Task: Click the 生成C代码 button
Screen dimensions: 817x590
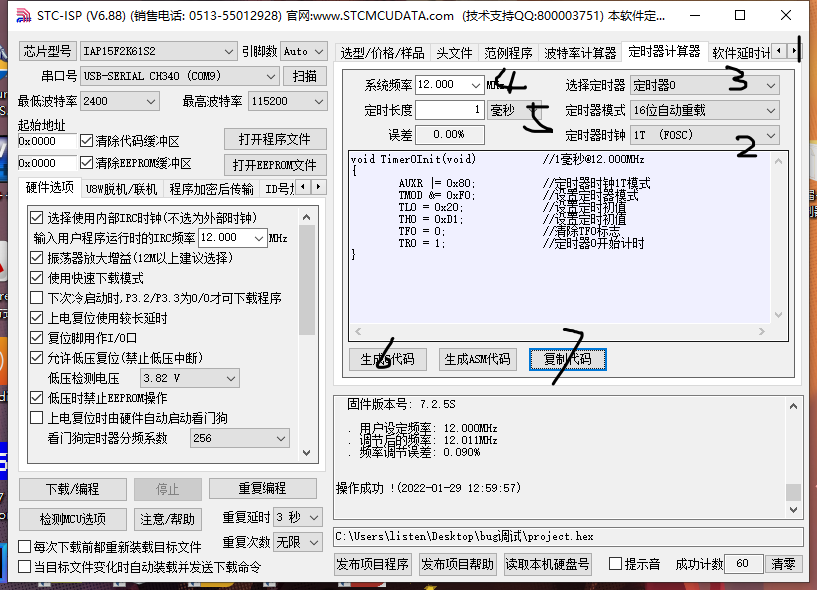Action: point(387,358)
